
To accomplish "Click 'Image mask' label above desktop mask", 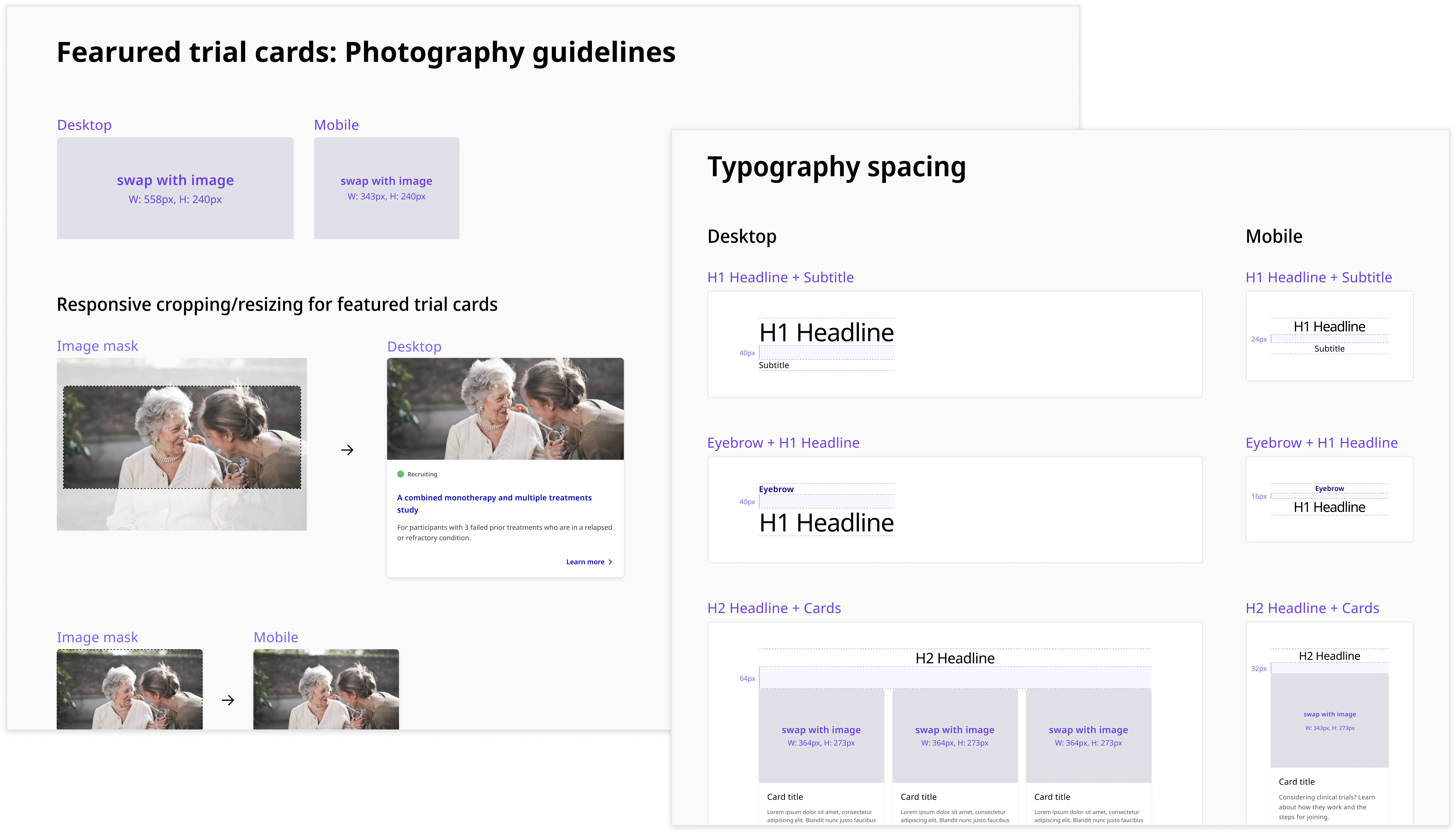I will [x=97, y=346].
